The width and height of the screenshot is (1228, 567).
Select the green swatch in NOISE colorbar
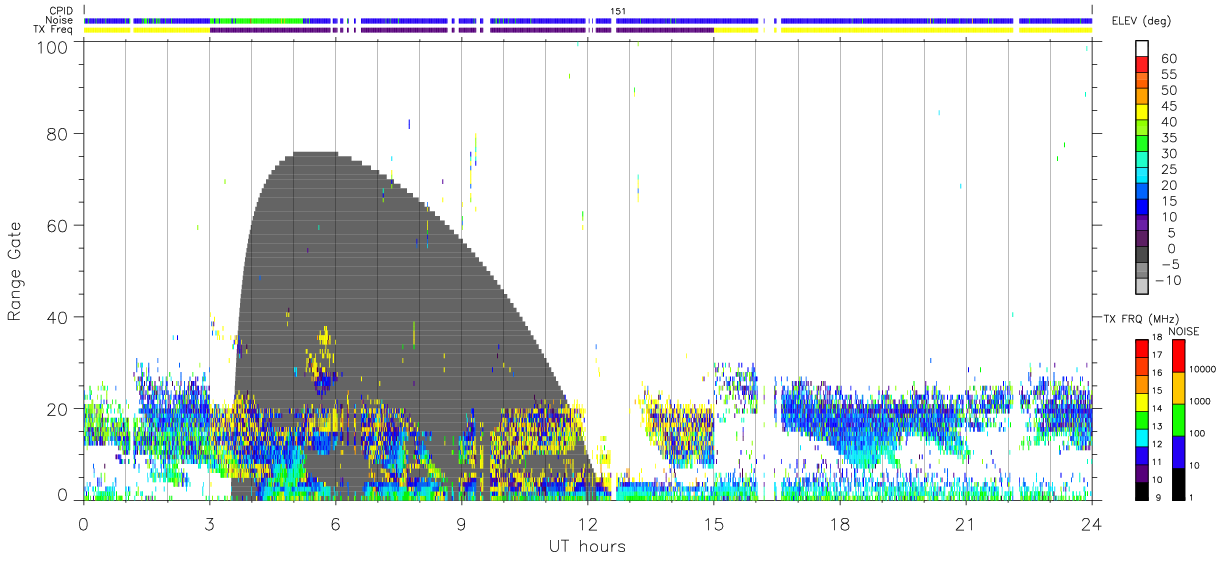click(1178, 420)
